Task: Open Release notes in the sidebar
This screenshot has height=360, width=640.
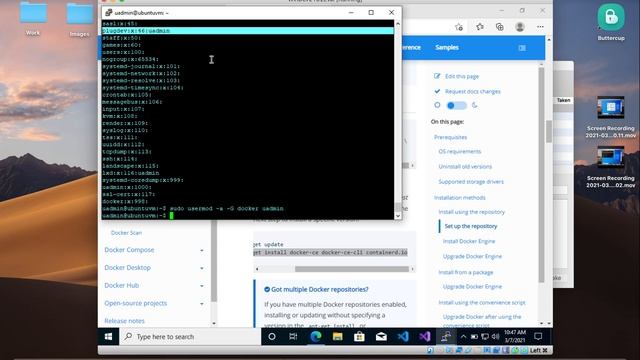Action: pos(124,321)
